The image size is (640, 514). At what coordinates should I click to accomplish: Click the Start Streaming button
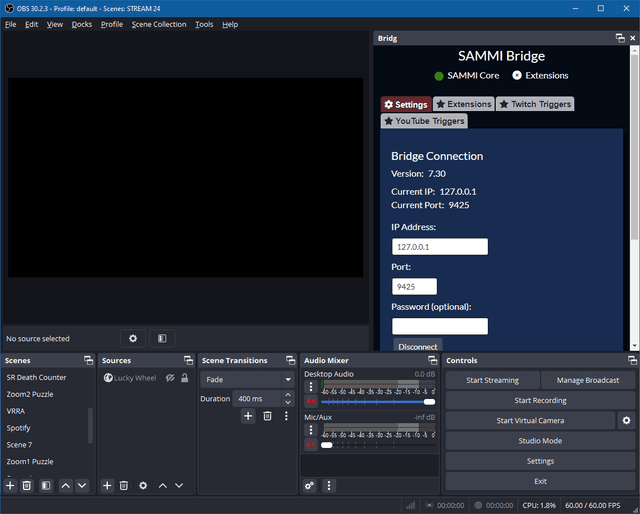point(492,380)
